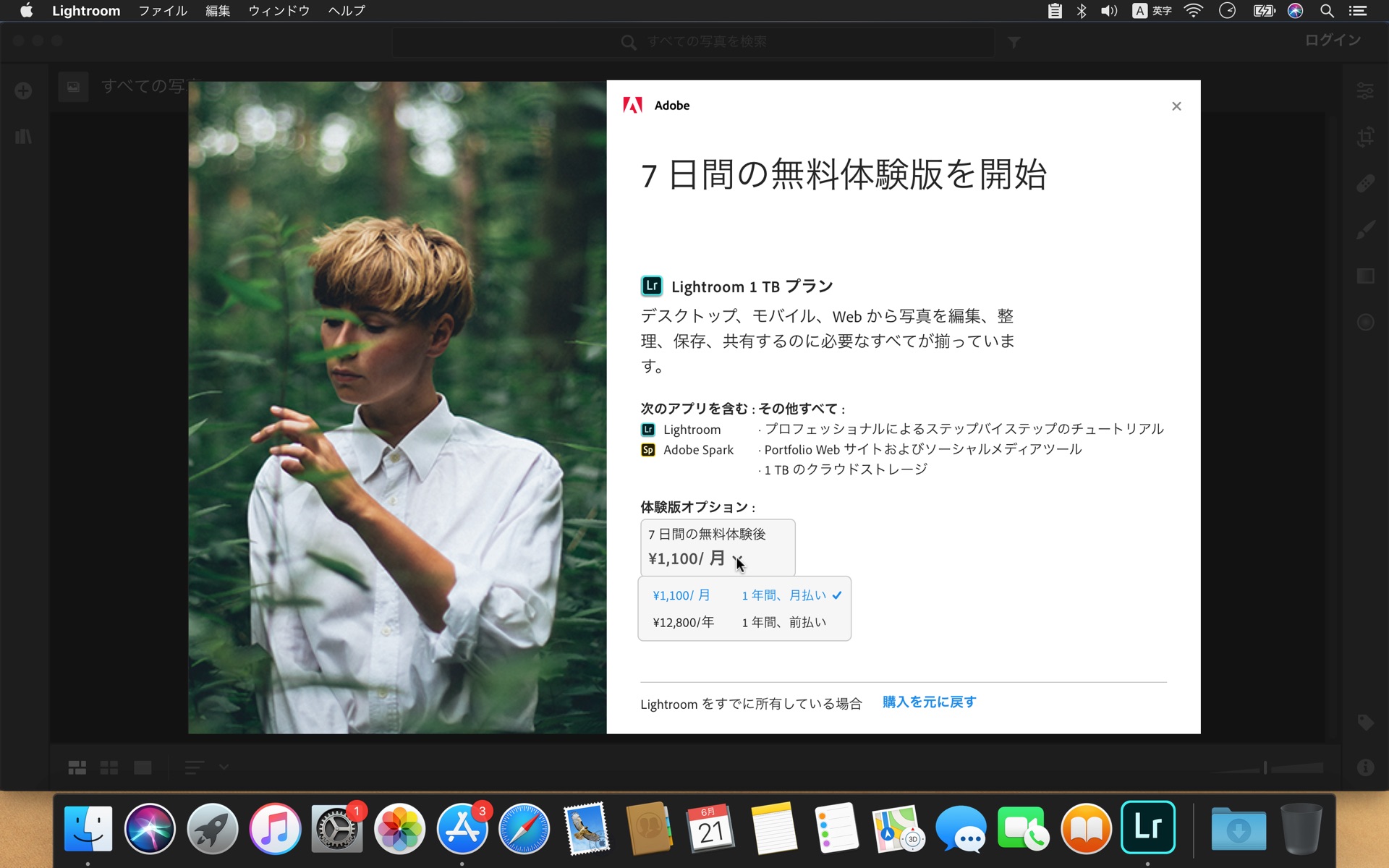Open Bluetooth menu bar icon
The height and width of the screenshot is (868, 1389).
tap(1082, 11)
